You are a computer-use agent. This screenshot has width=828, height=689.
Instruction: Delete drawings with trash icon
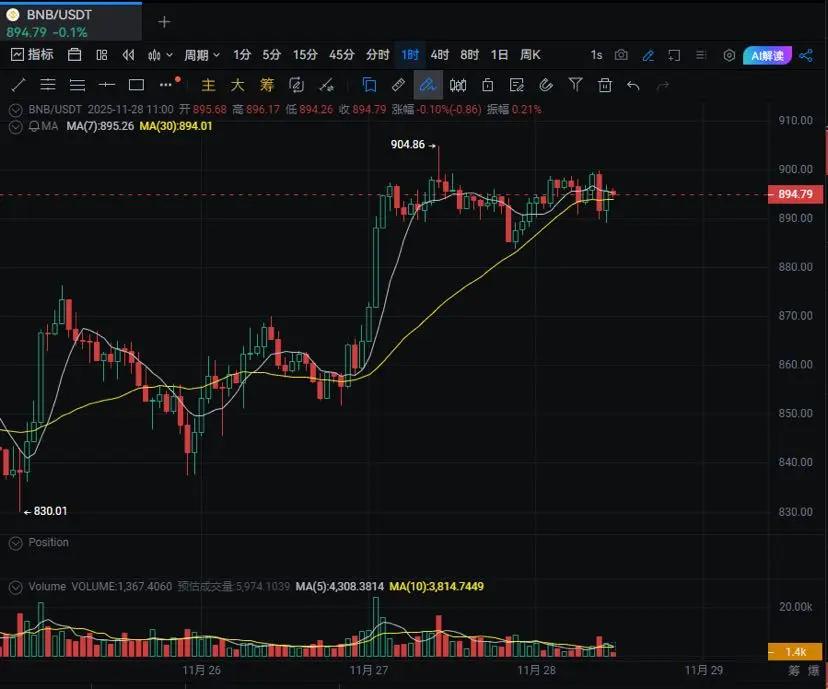(x=605, y=85)
